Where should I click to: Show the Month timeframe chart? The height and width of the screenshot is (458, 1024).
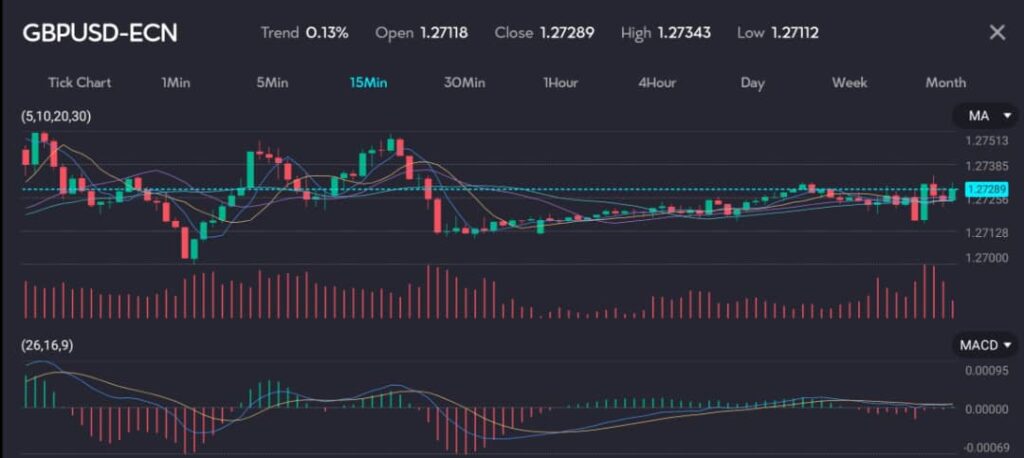945,82
